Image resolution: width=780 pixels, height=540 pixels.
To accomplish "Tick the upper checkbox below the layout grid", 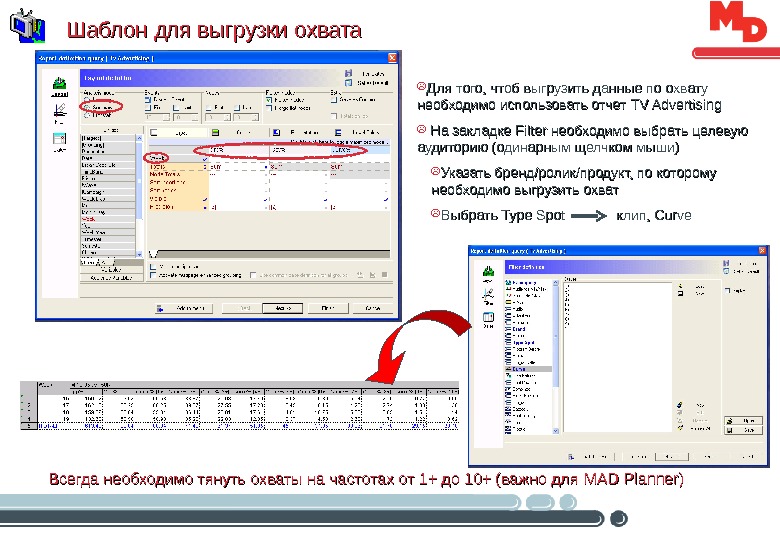I will (x=153, y=267).
